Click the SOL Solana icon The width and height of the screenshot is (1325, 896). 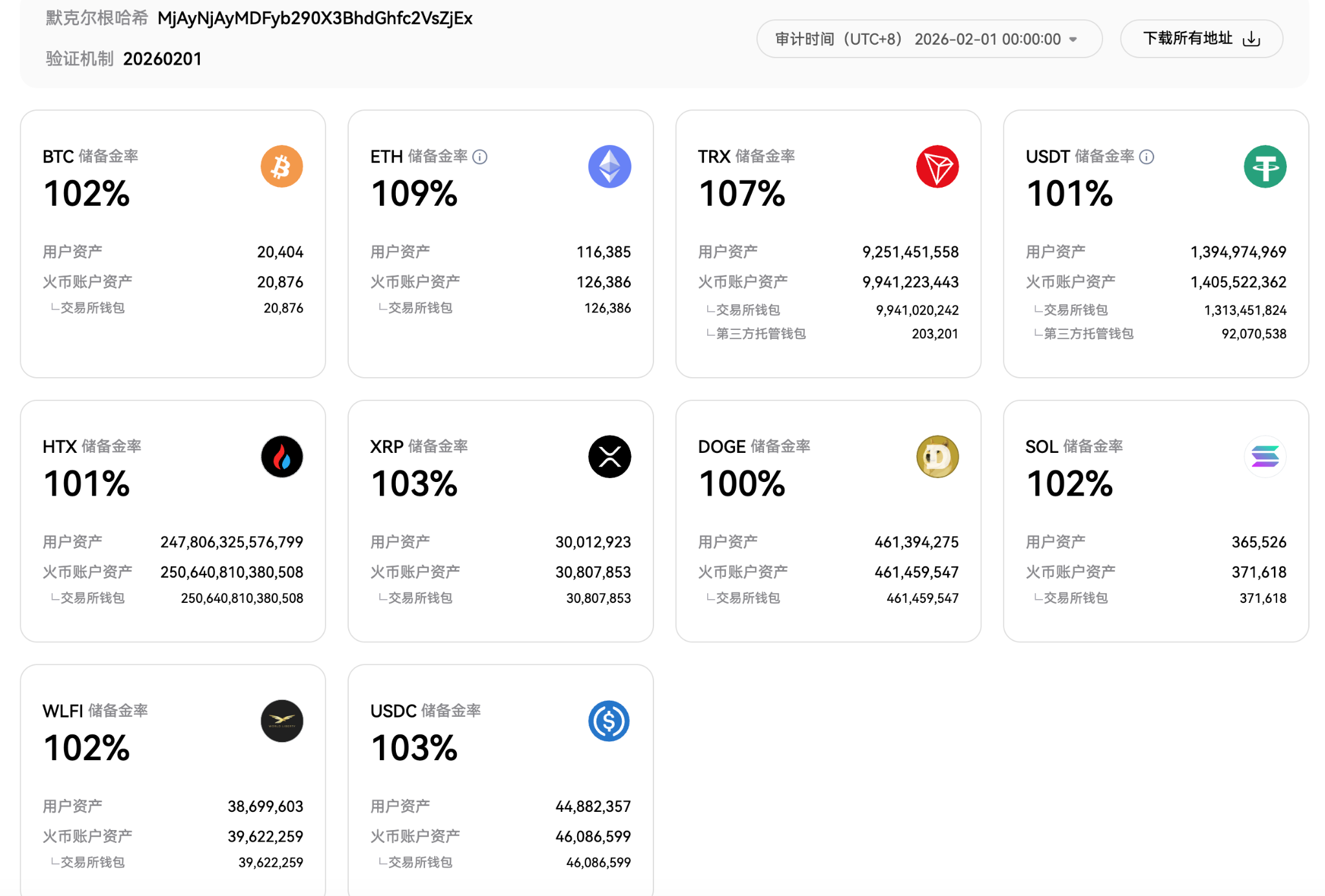tap(1265, 456)
